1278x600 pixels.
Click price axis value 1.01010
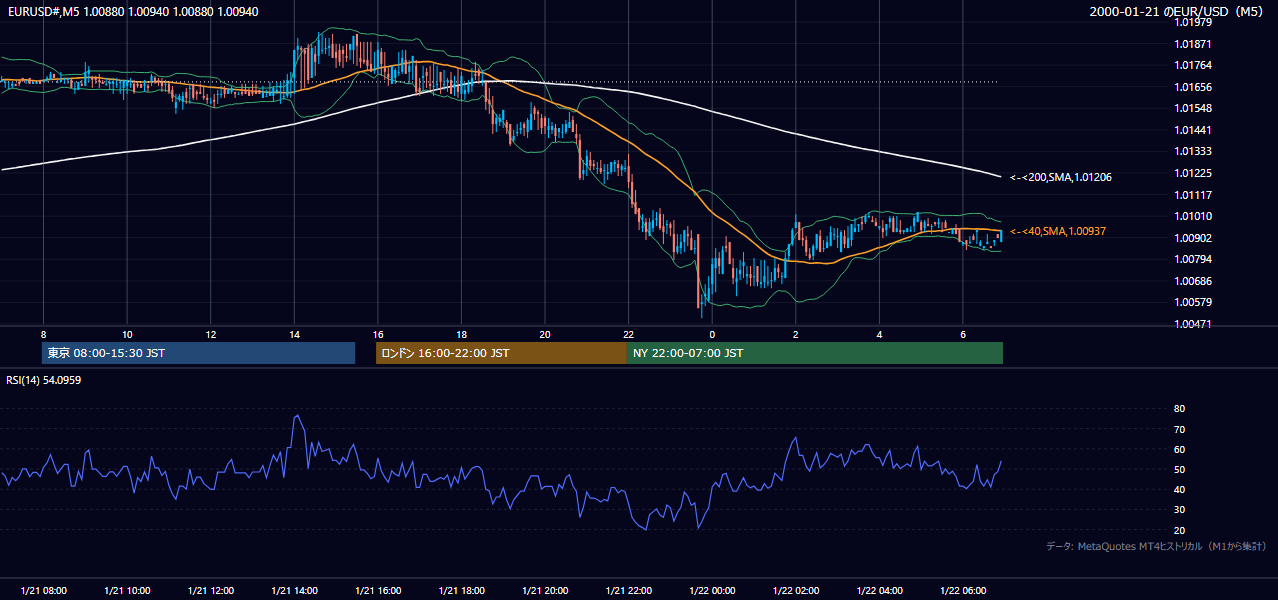pyautogui.click(x=1193, y=216)
